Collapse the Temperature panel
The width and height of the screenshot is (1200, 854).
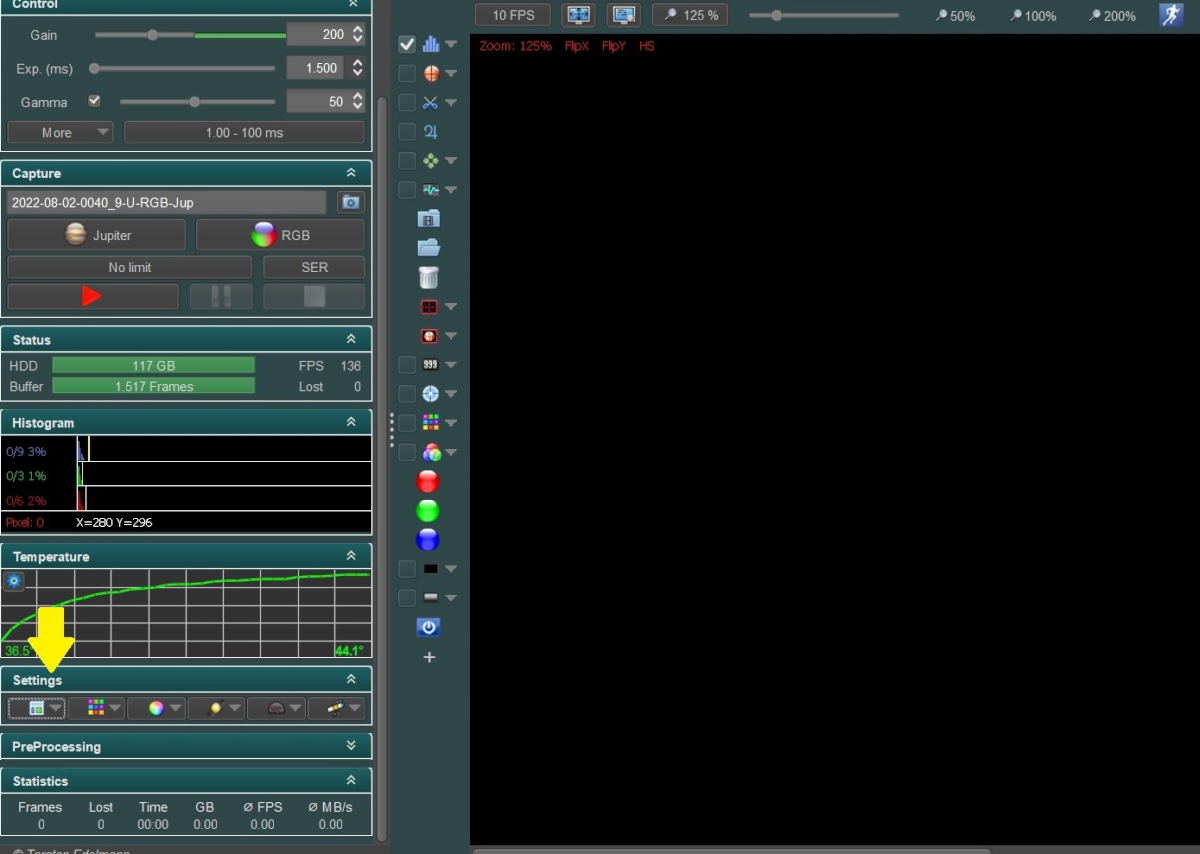tap(351, 556)
